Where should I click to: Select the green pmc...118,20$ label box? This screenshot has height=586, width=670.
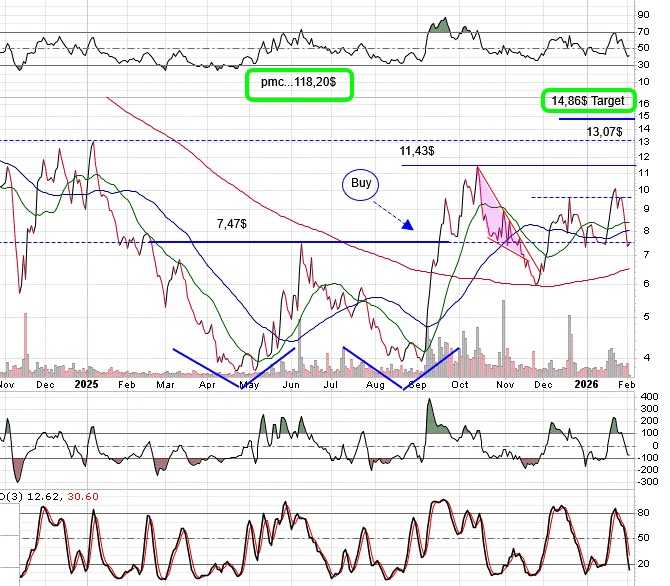(x=300, y=86)
